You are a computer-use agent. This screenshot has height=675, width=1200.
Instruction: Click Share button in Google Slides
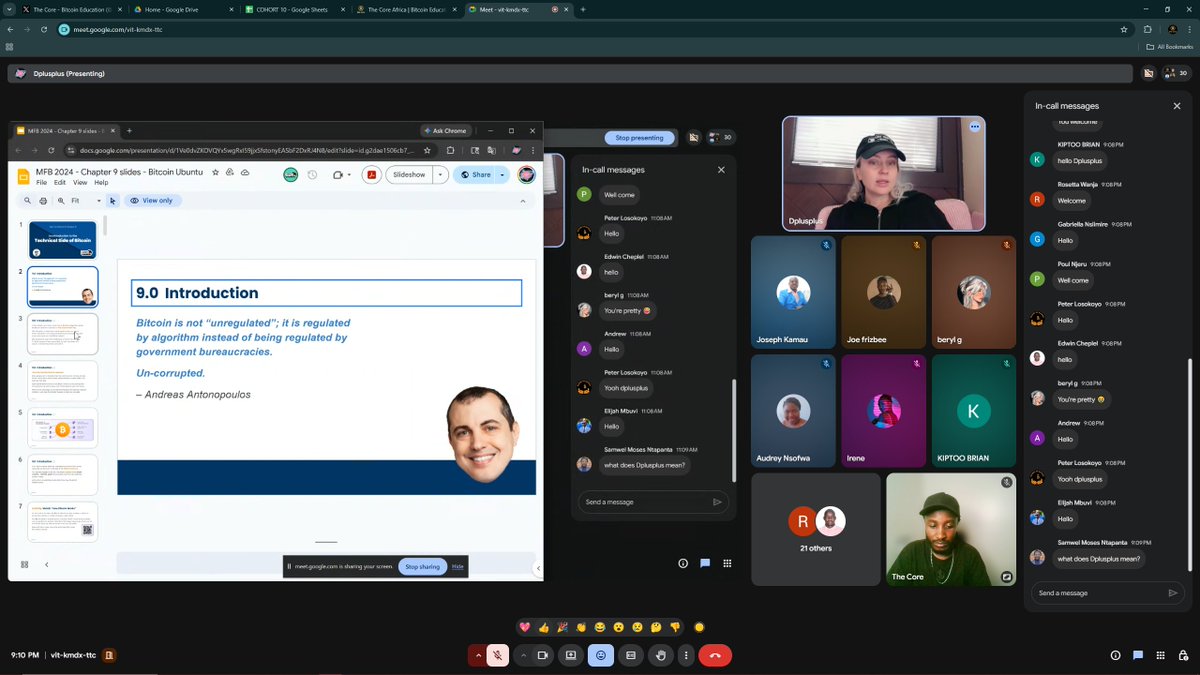click(x=475, y=174)
